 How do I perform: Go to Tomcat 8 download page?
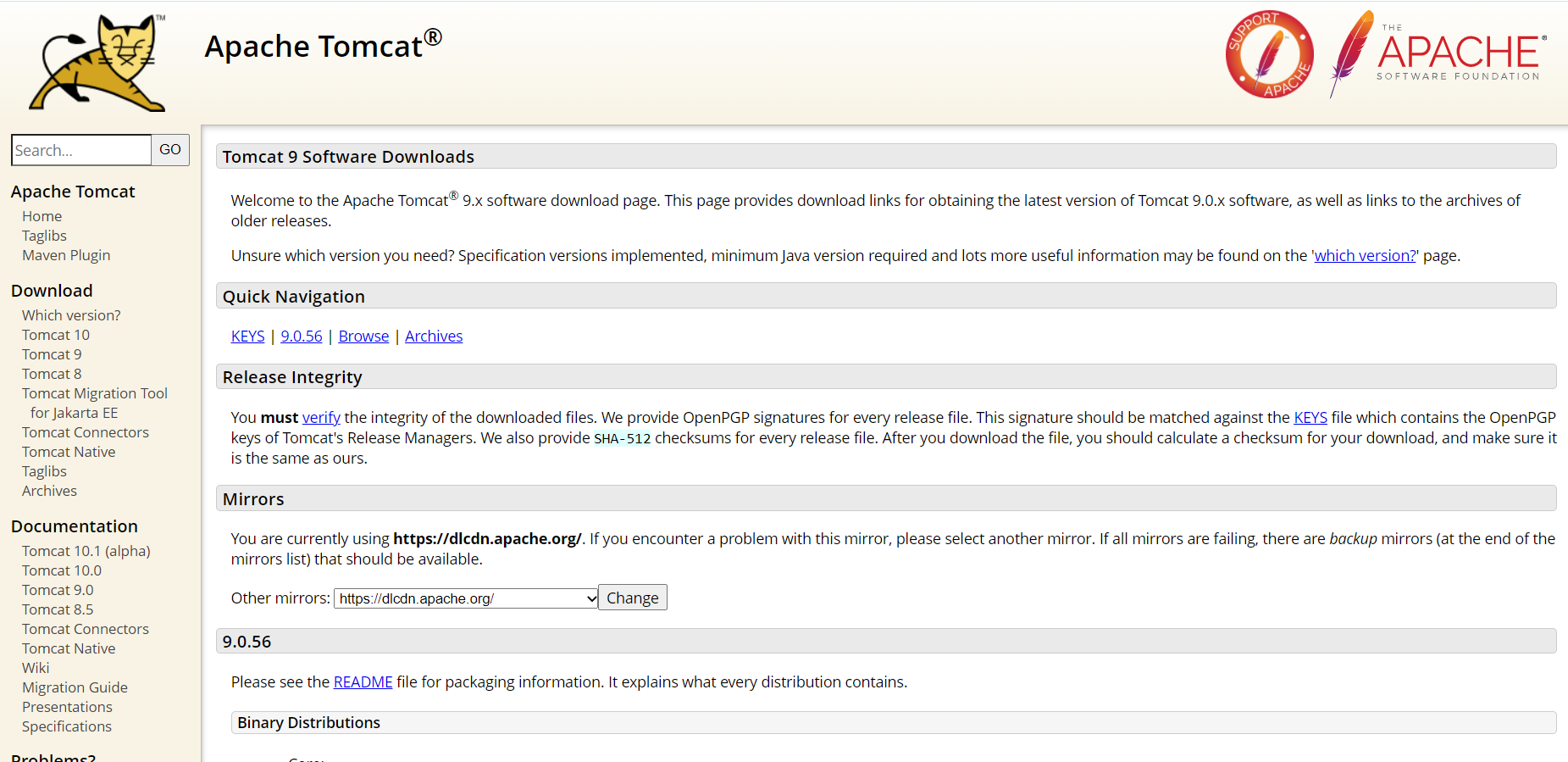(52, 374)
